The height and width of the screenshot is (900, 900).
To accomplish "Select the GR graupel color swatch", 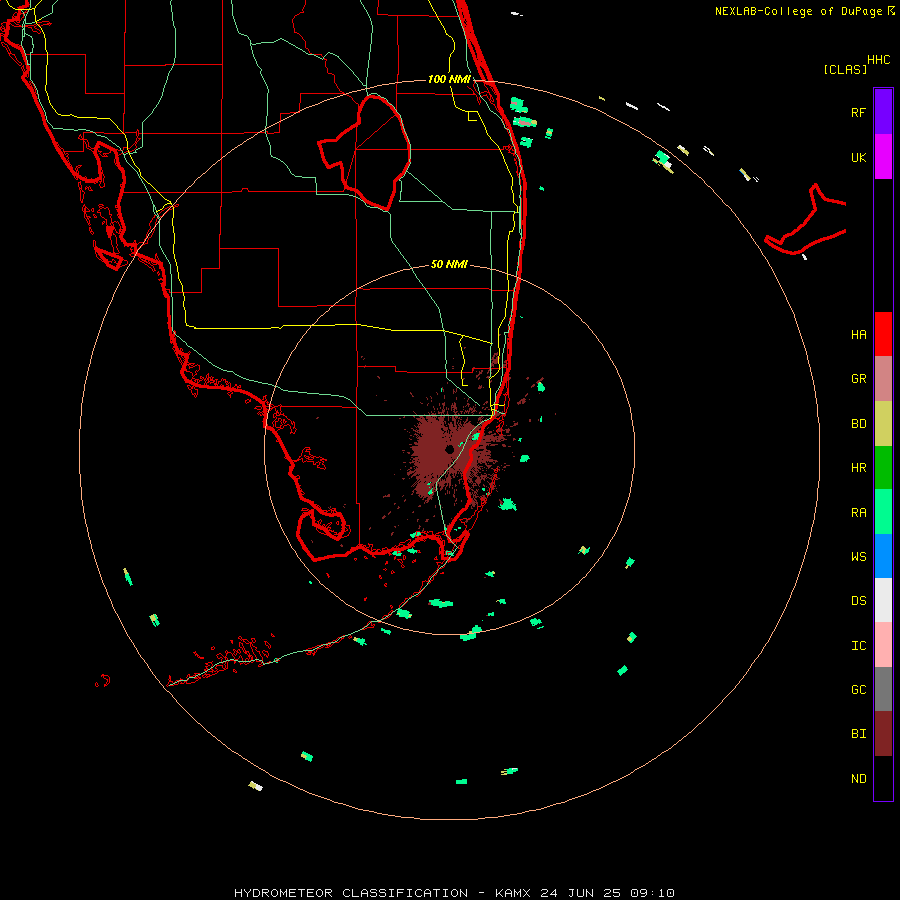I will pos(883,379).
